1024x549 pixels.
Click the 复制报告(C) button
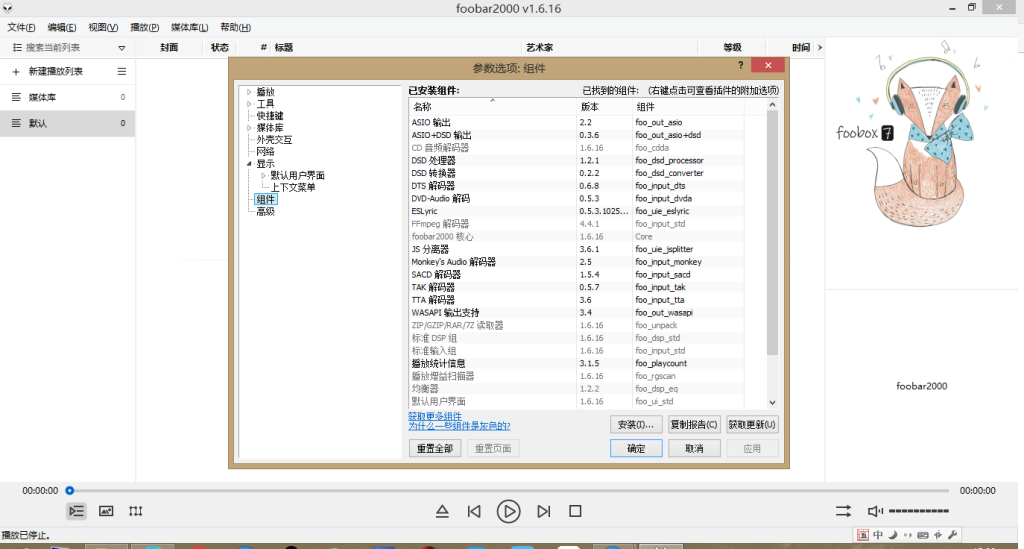coord(694,424)
